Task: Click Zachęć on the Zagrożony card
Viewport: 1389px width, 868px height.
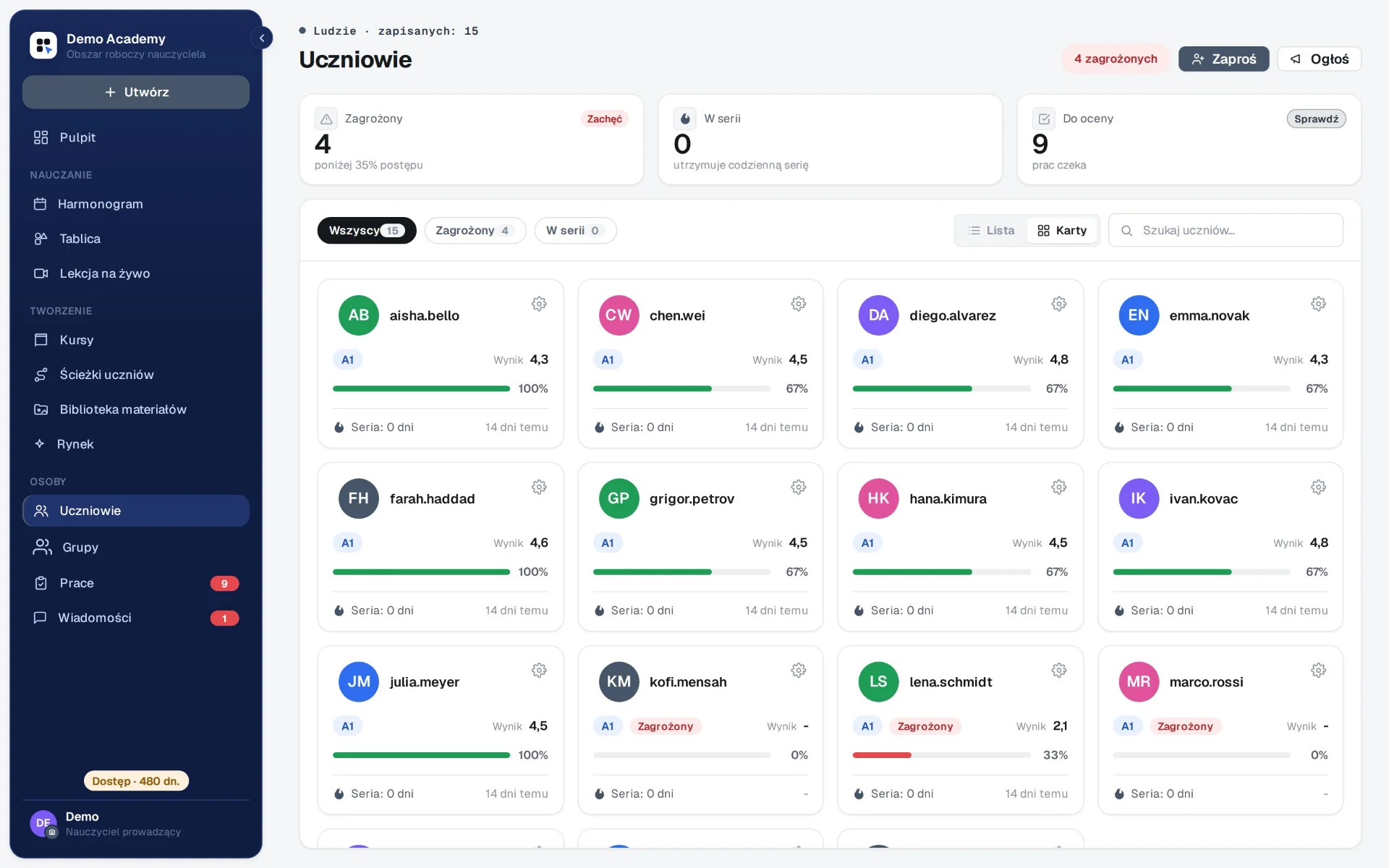Action: pos(604,119)
